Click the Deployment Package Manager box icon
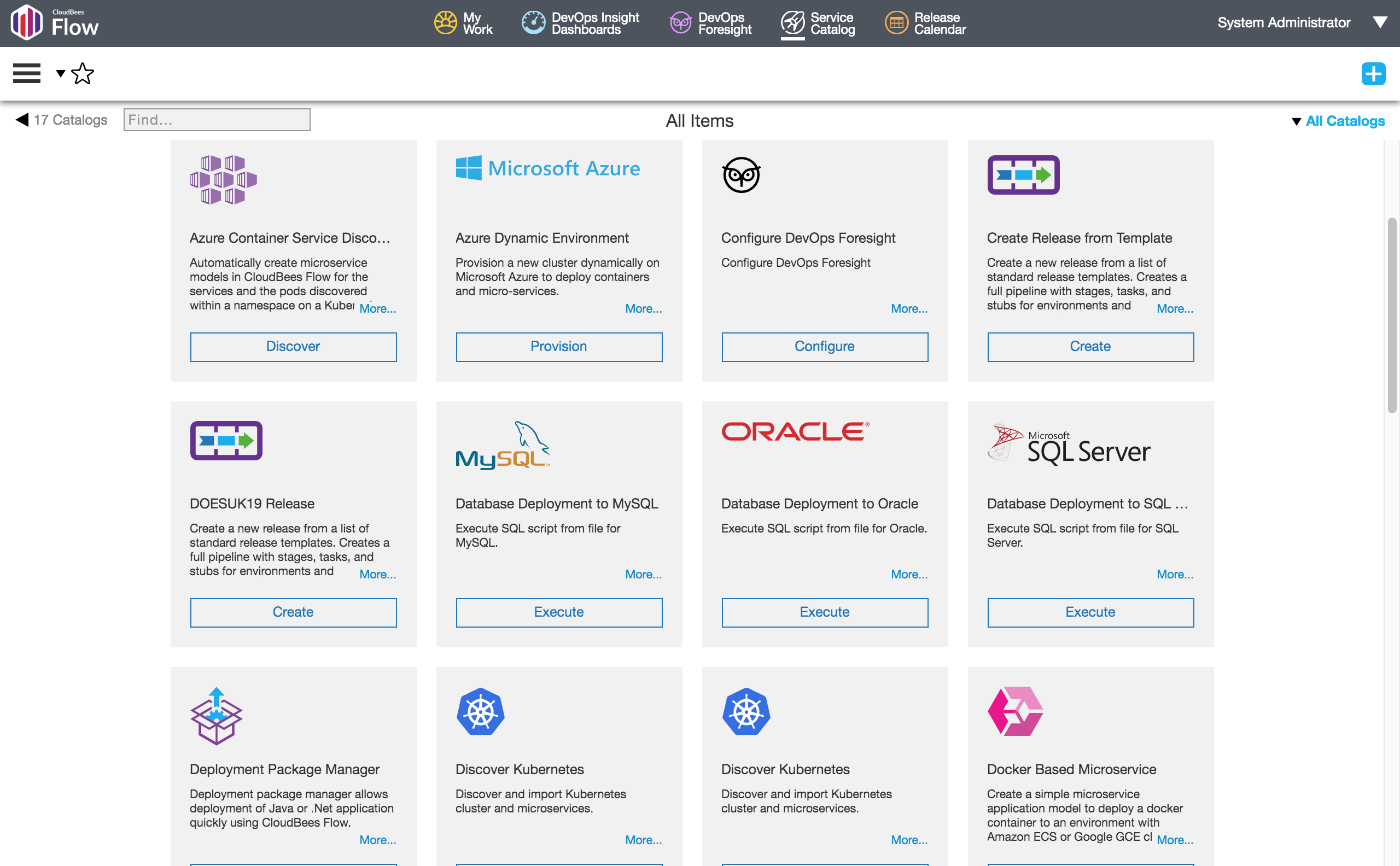Image resolution: width=1400 pixels, height=866 pixels. click(x=216, y=716)
